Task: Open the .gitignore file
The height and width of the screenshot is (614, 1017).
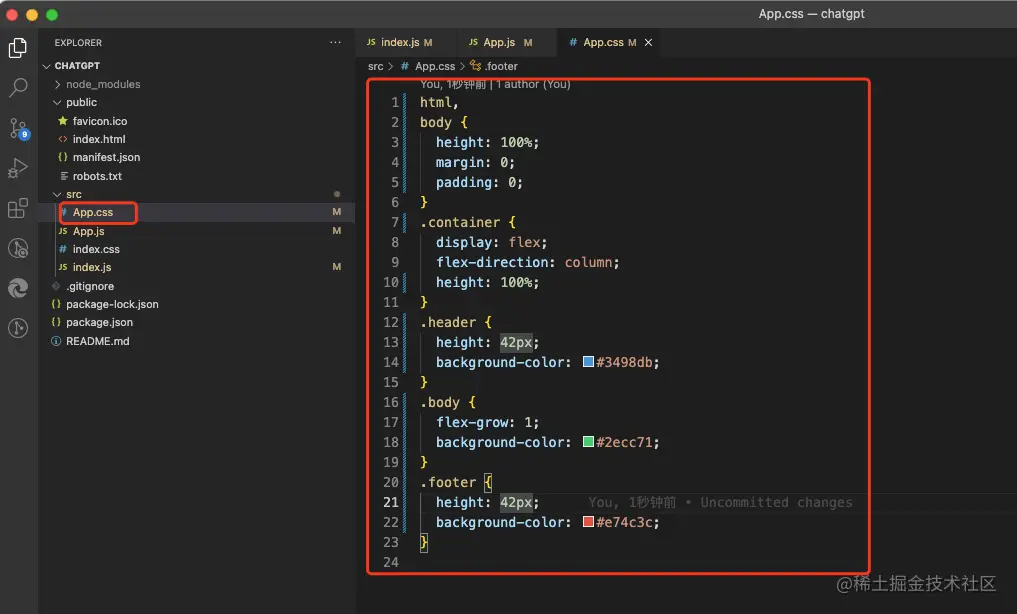Action: 90,287
